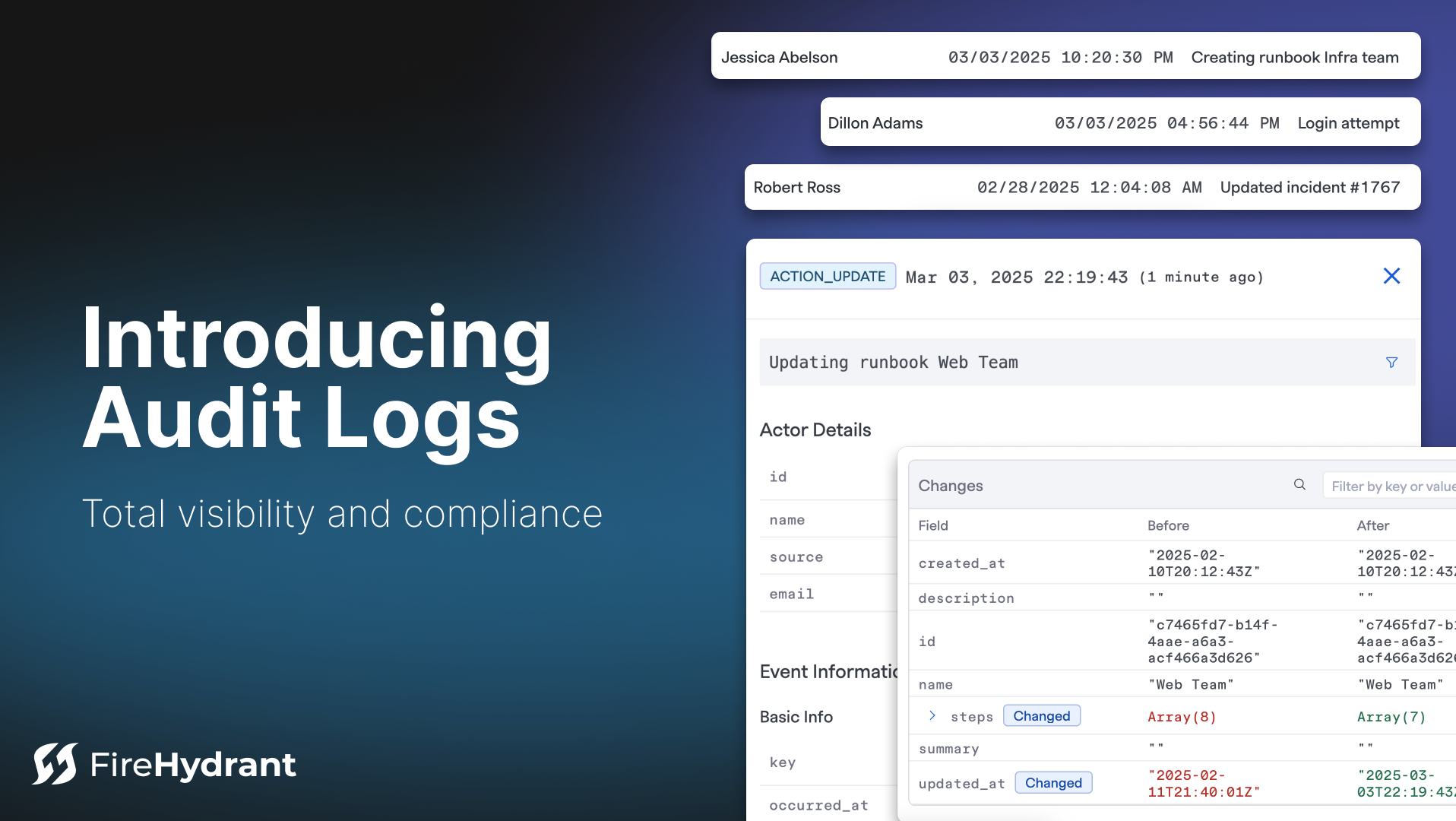Click Before value 2025-02-11T21:40:01Z
This screenshot has width=1456, height=821.
(1204, 784)
